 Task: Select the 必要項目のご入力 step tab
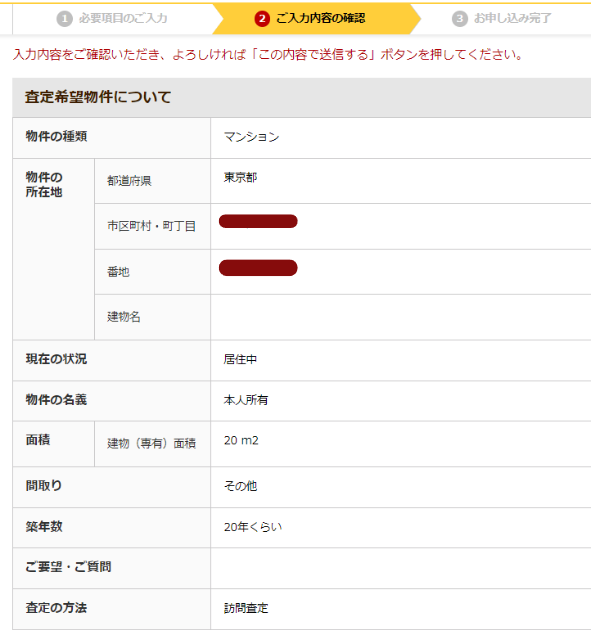coord(112,18)
